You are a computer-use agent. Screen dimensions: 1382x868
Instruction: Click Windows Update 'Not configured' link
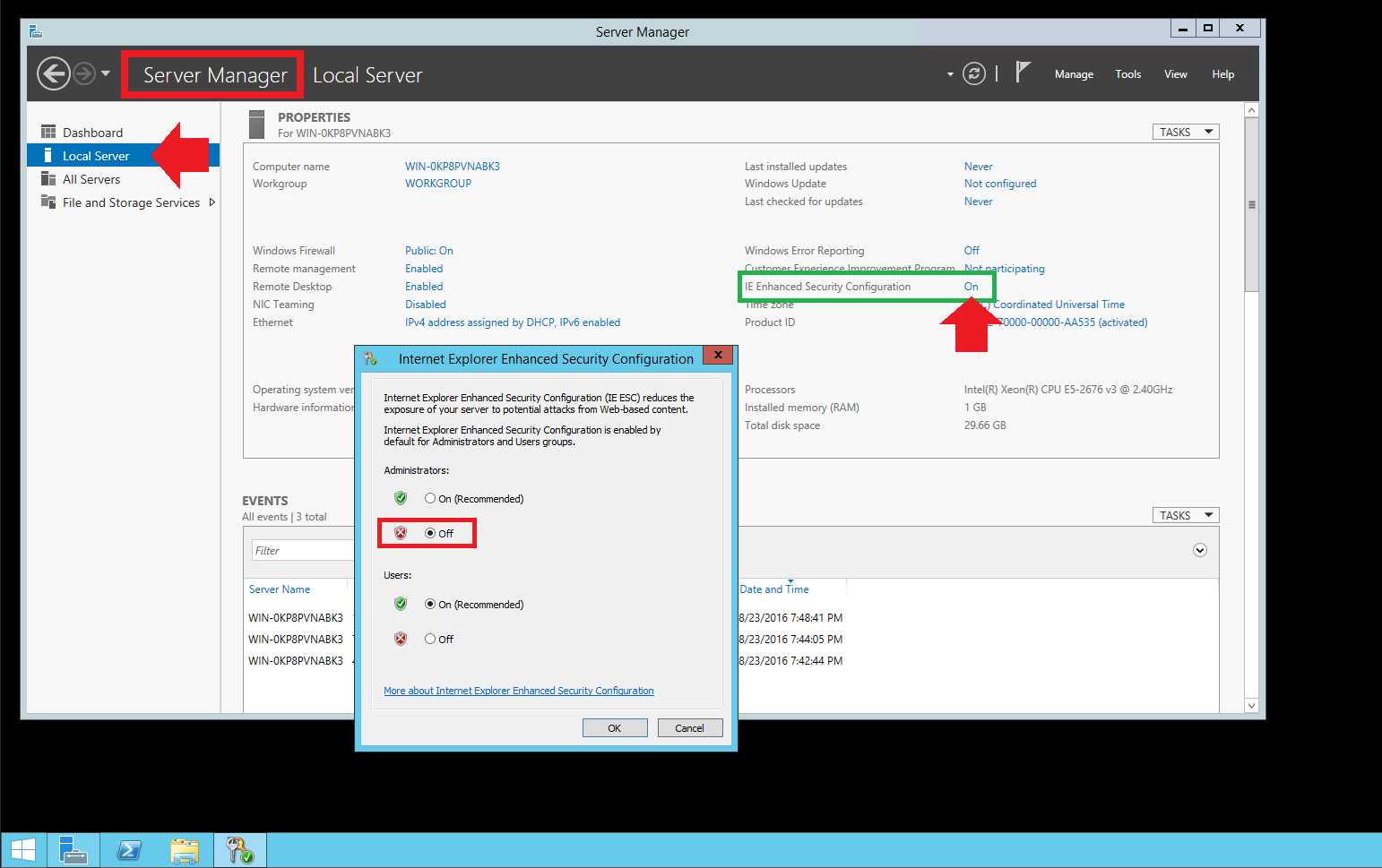pyautogui.click(x=1000, y=184)
